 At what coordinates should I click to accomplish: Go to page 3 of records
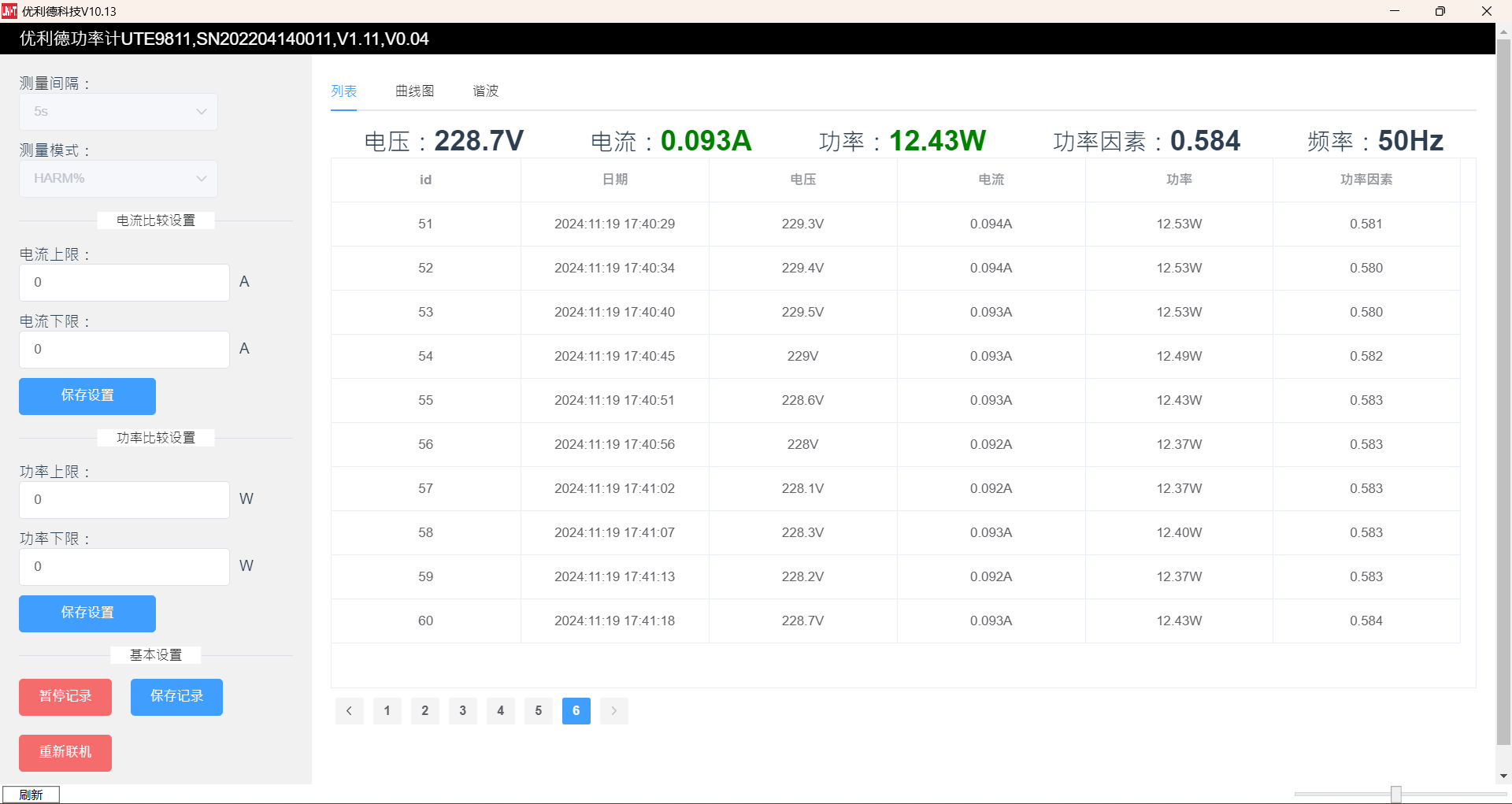tap(462, 710)
